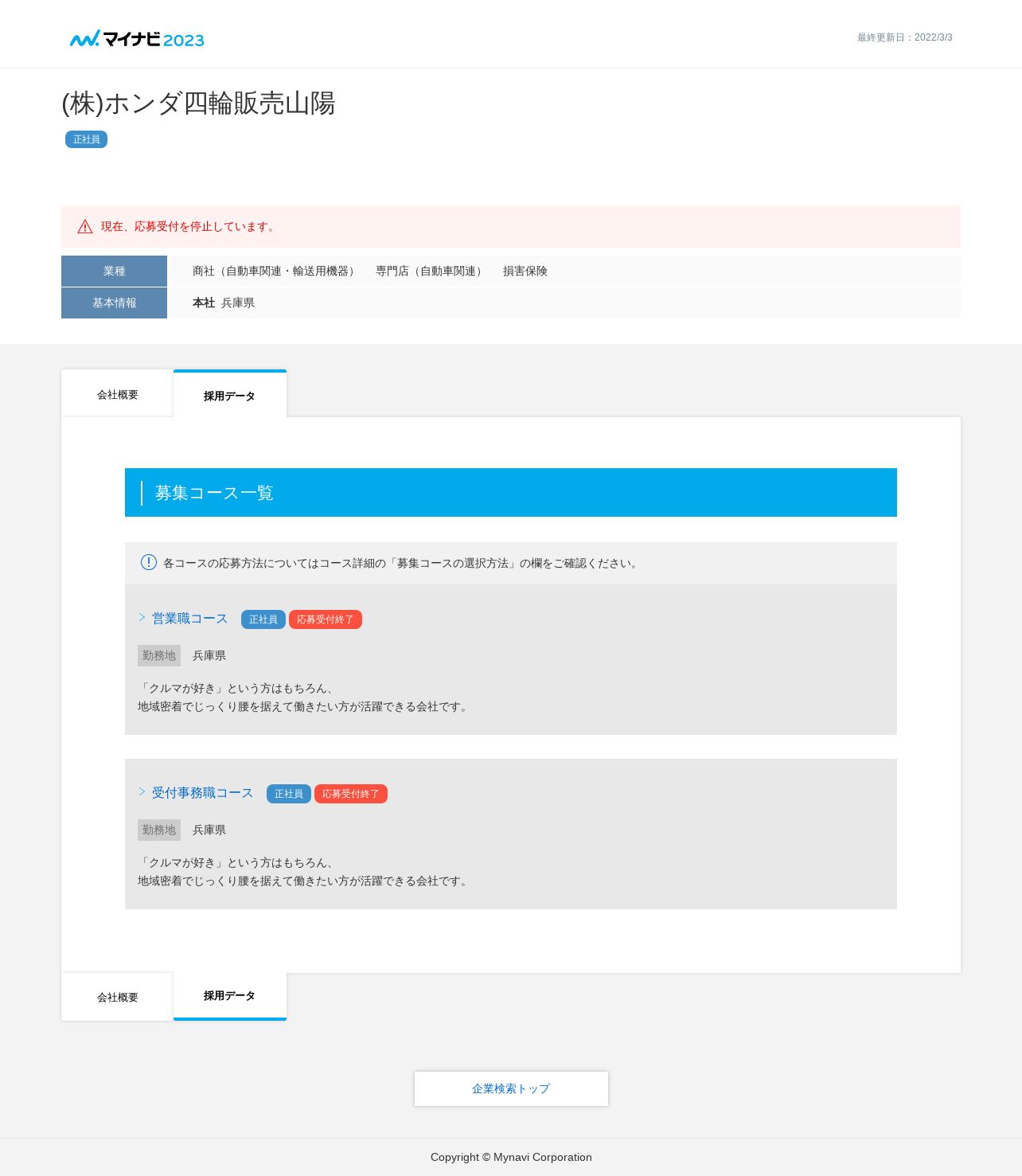Click 応募受付終了 badge next to 受付事務職コース
Screen dimensions: 1022x1176
pyautogui.click(x=351, y=794)
